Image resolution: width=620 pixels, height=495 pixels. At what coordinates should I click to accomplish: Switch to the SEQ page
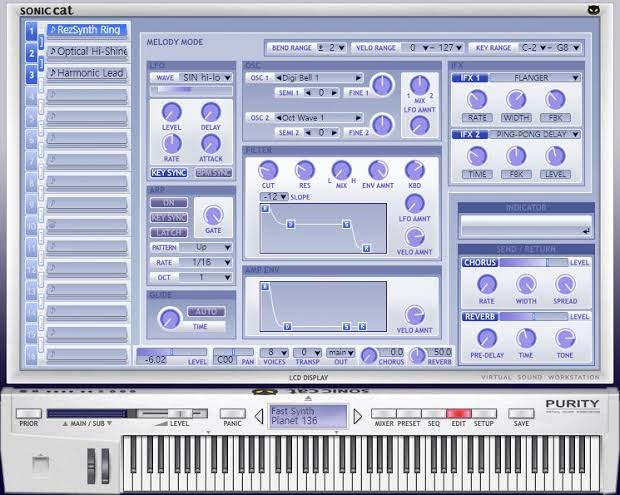(434, 414)
